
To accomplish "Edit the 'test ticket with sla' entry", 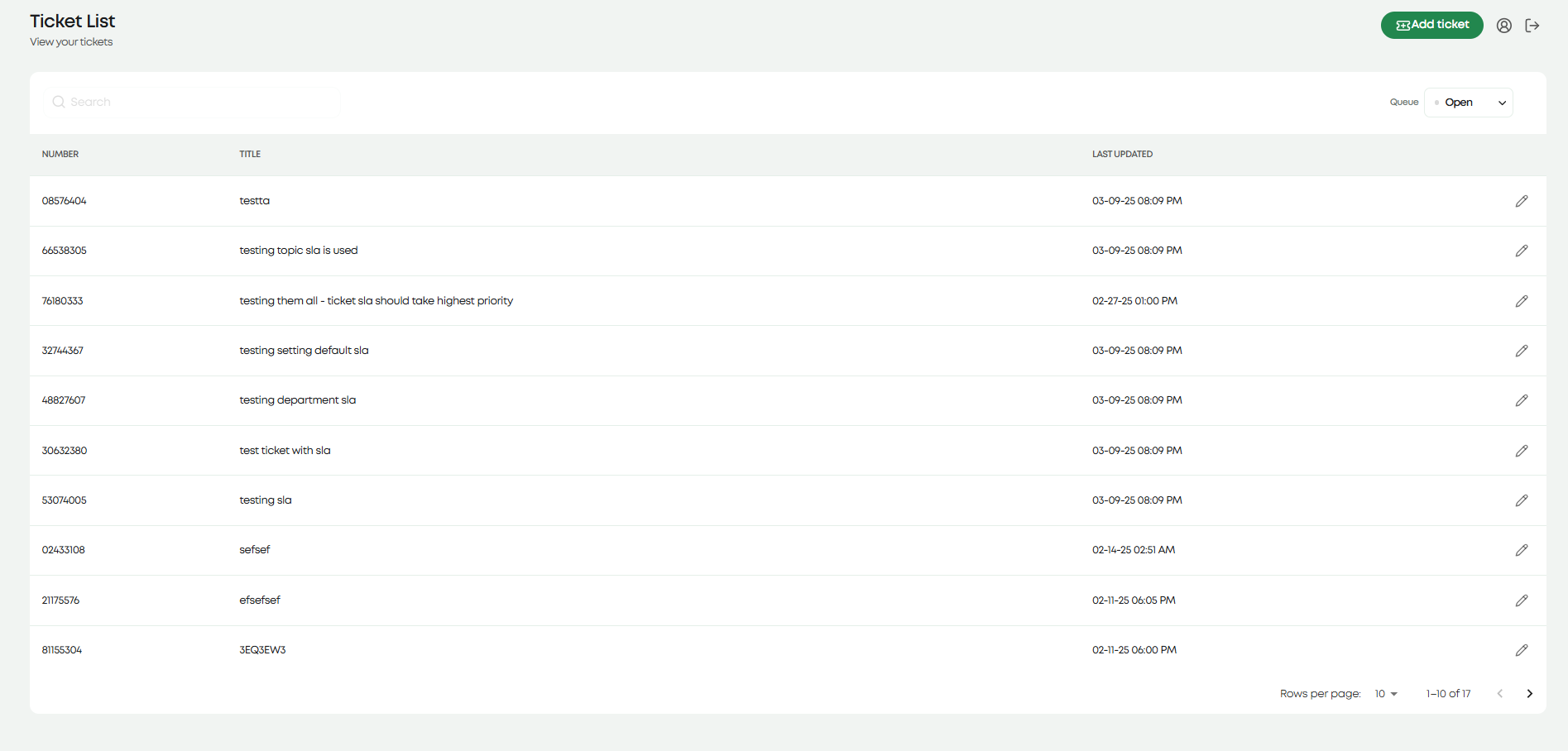I will (1522, 450).
